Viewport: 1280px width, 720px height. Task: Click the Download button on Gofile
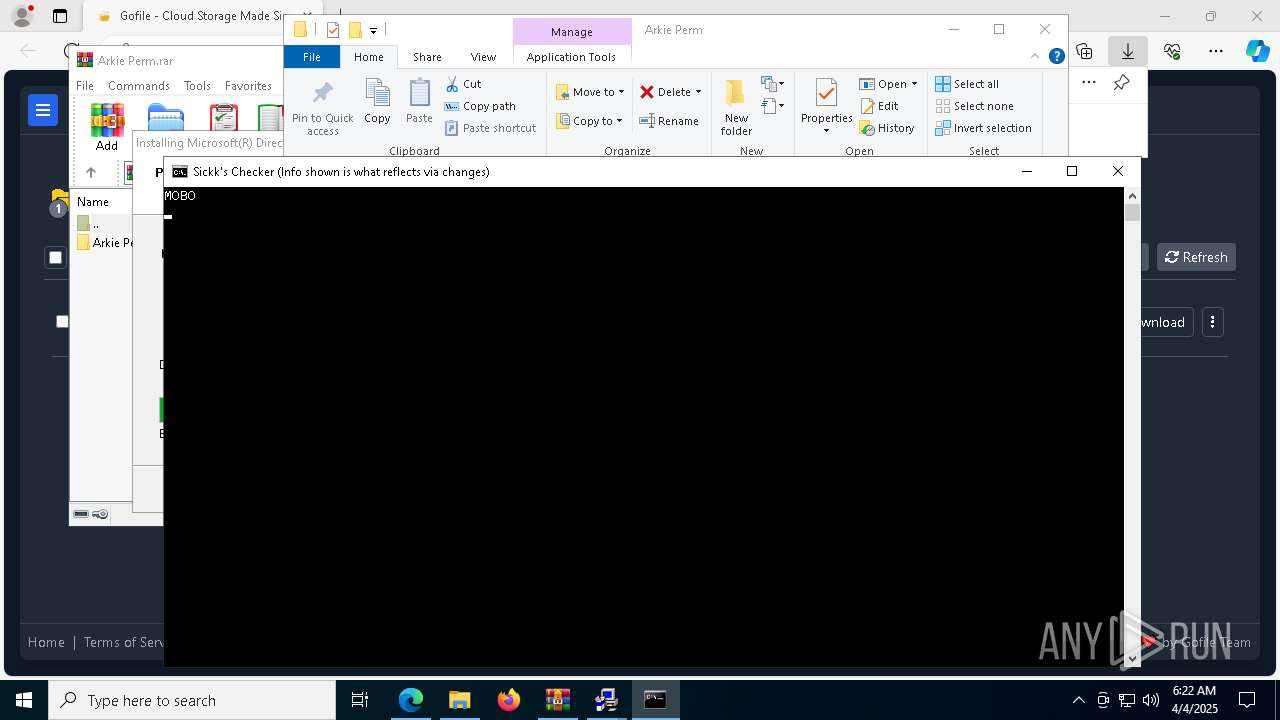(x=1166, y=322)
